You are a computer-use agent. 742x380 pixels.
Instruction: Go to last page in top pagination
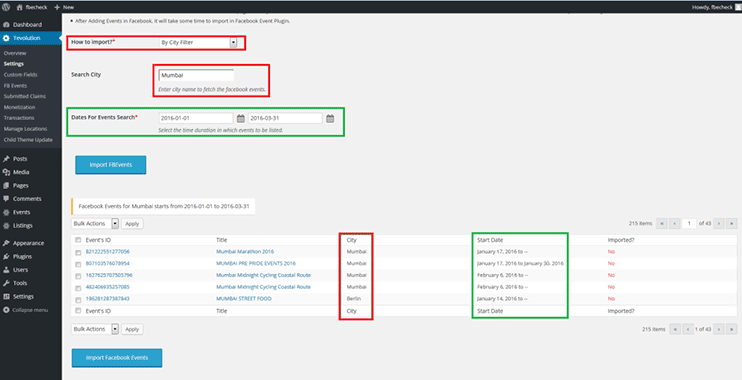732,223
